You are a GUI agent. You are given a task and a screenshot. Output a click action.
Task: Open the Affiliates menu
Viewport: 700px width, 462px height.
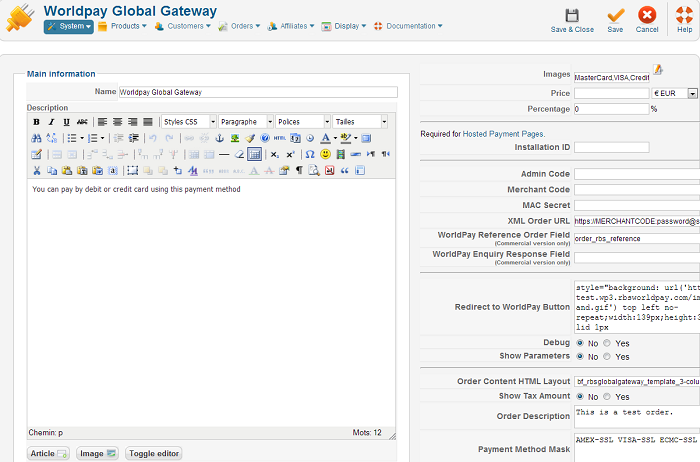pyautogui.click(x=291, y=26)
